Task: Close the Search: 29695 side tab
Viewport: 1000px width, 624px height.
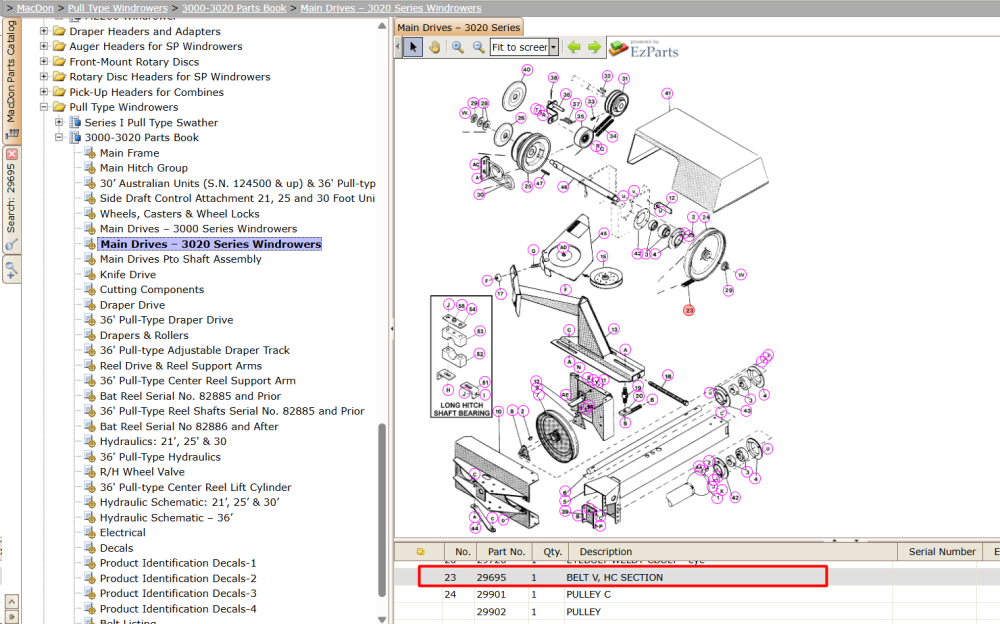Action: (x=11, y=154)
